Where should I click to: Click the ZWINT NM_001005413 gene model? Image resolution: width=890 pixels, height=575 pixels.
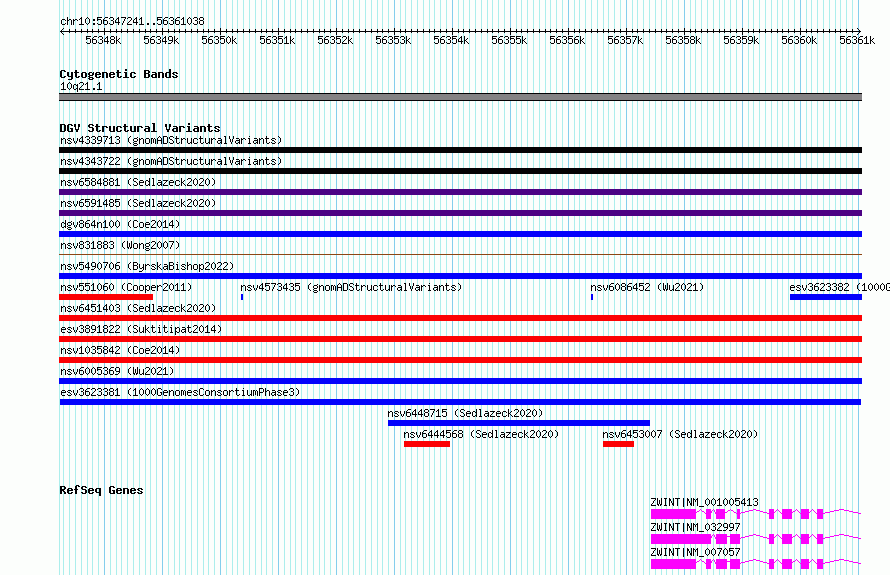pos(755,514)
